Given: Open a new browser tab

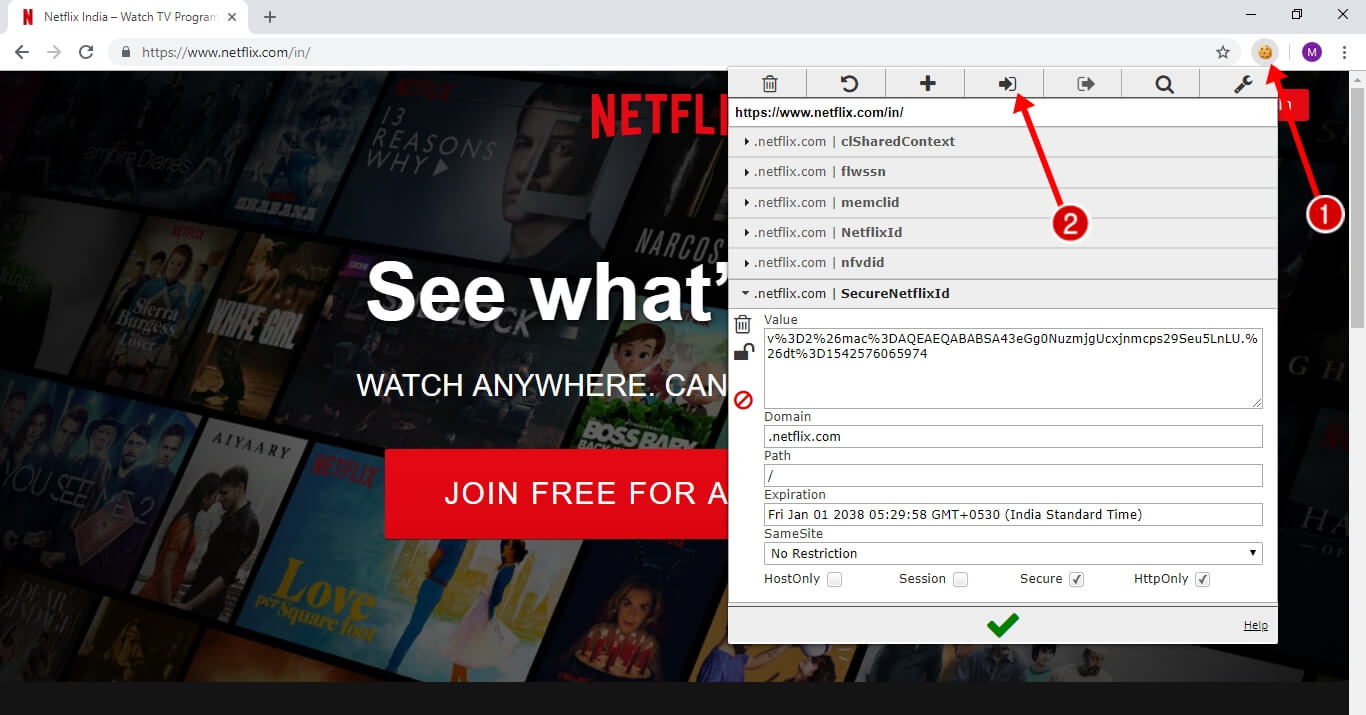Looking at the screenshot, I should click(x=270, y=17).
